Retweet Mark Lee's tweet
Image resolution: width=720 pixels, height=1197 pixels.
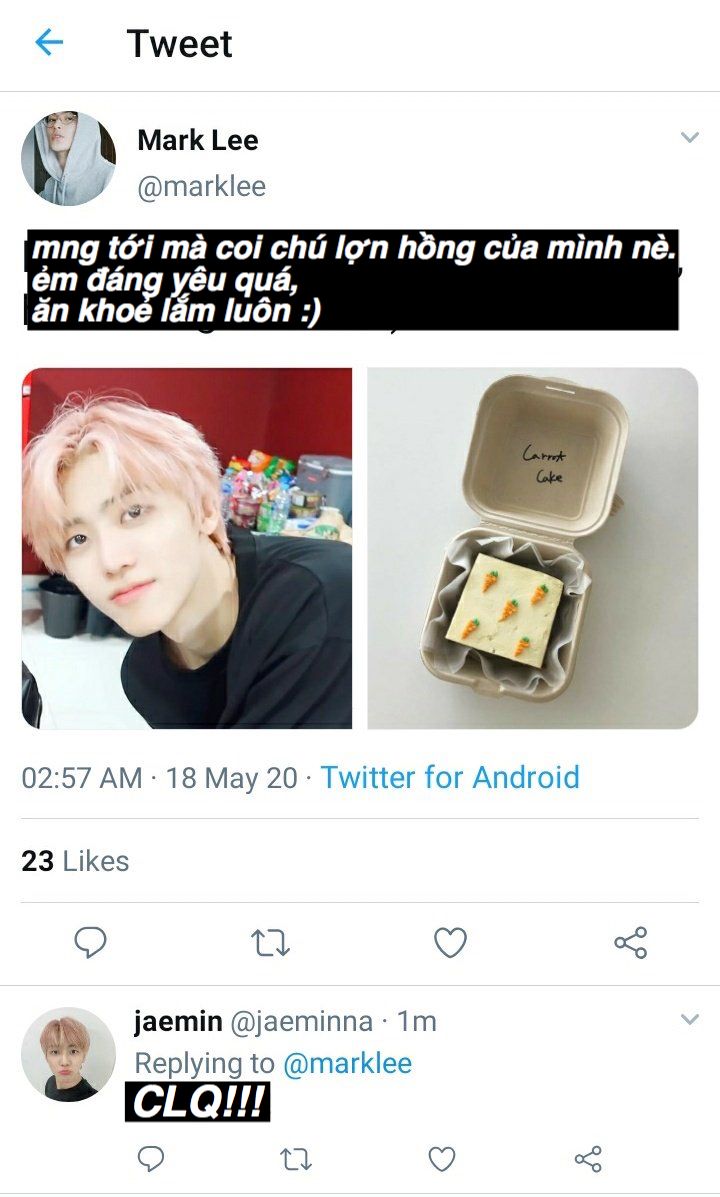coord(270,943)
